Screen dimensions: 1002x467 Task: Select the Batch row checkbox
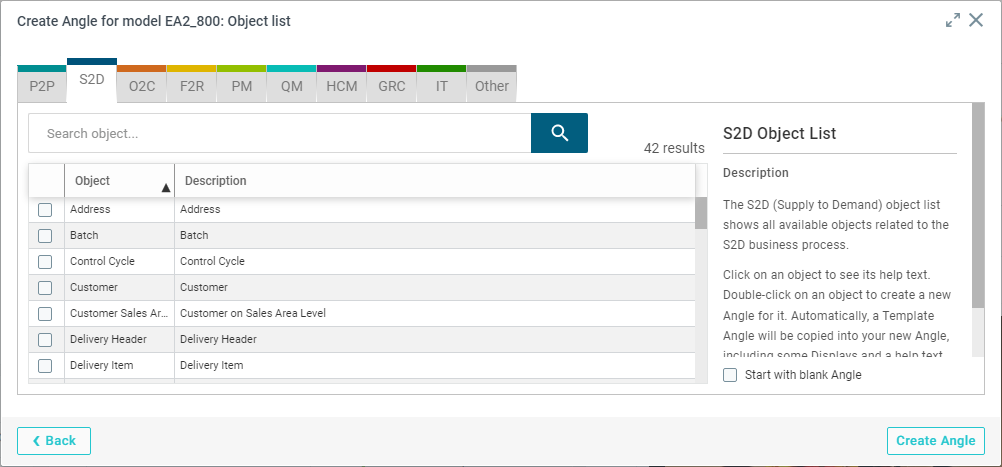(45, 236)
